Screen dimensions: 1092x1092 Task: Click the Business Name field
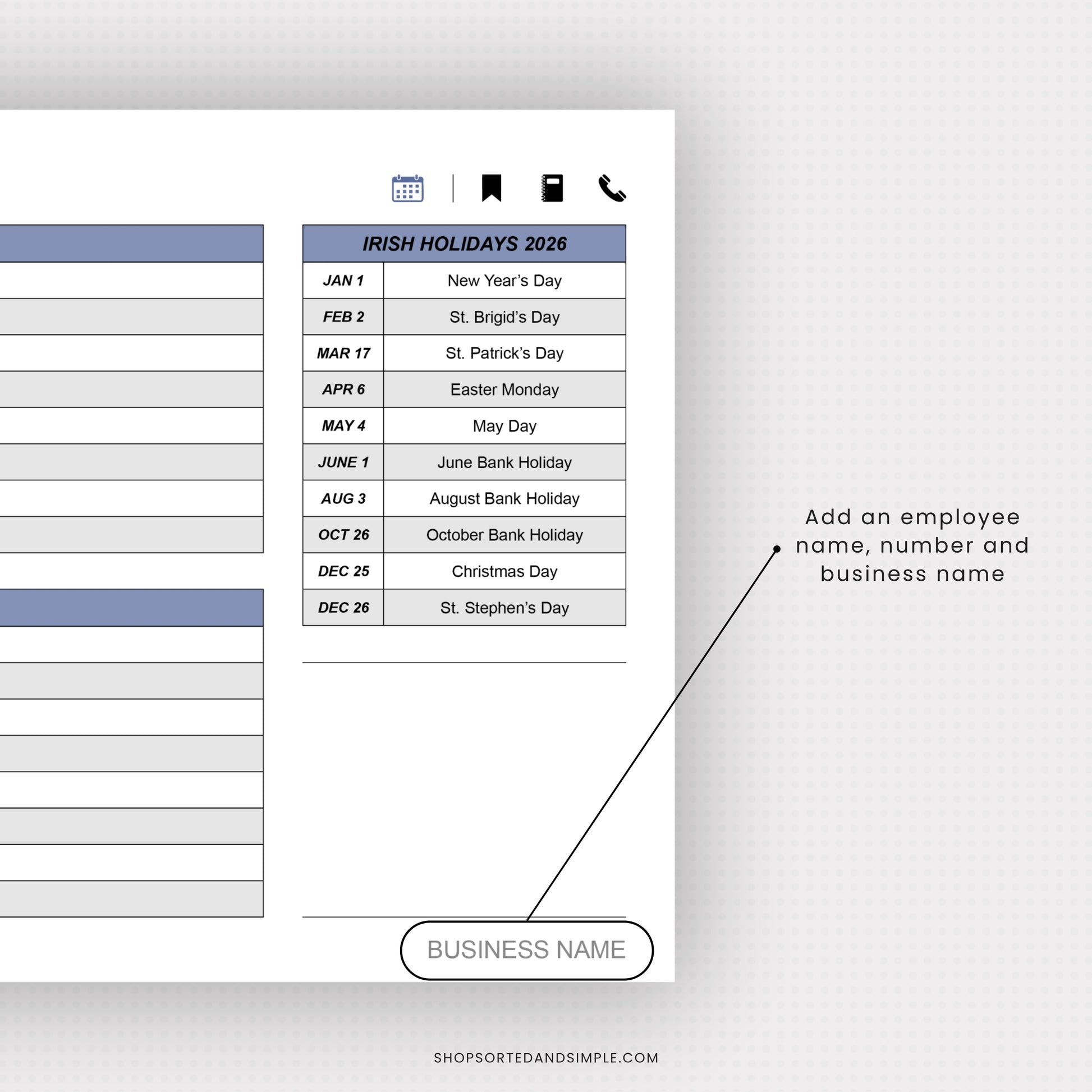click(526, 949)
